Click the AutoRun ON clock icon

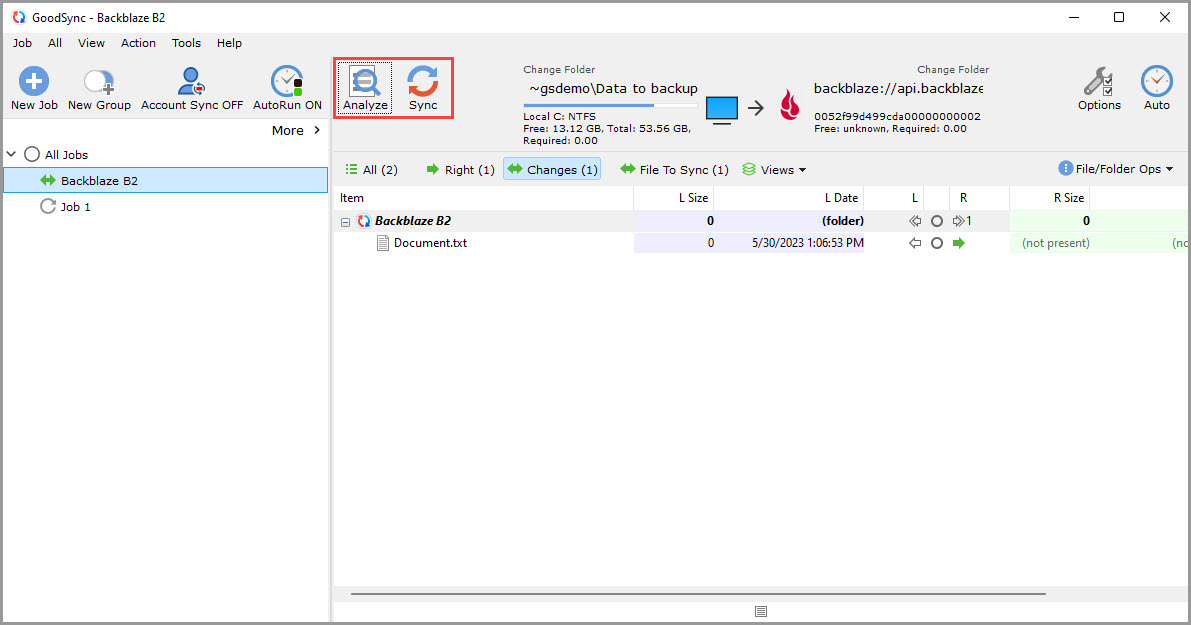coord(287,81)
